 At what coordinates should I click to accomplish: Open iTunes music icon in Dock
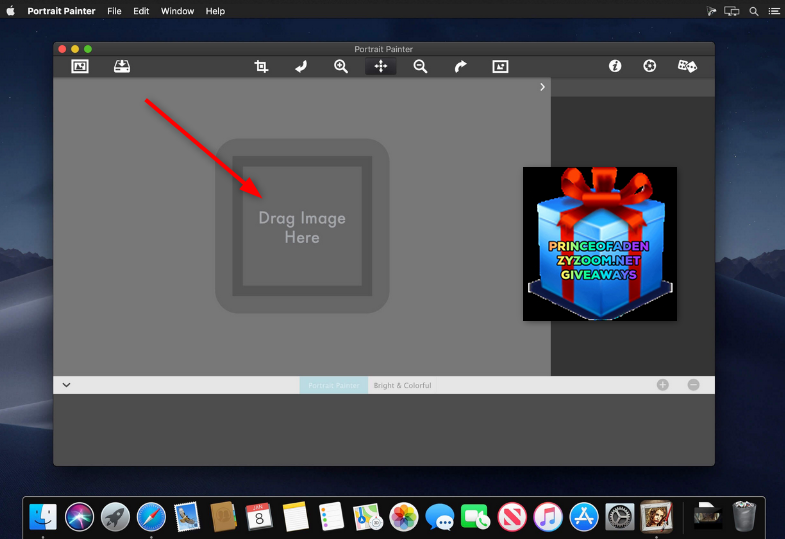click(548, 516)
